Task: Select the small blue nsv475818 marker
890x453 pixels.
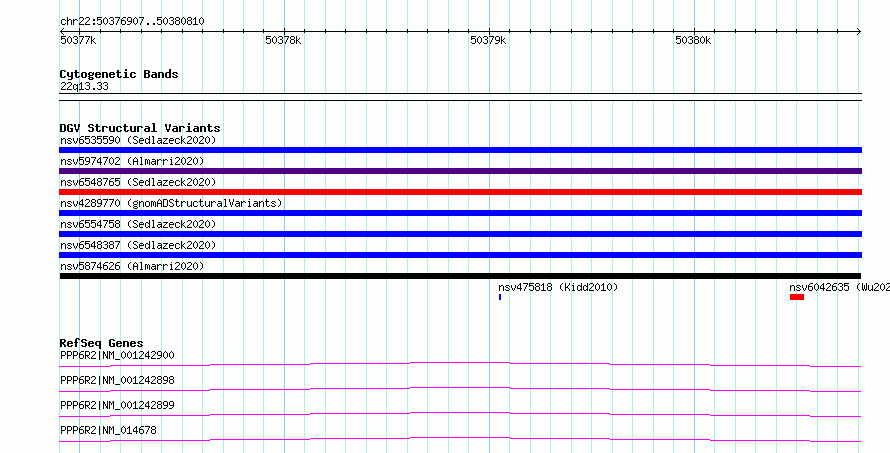Action: point(500,297)
